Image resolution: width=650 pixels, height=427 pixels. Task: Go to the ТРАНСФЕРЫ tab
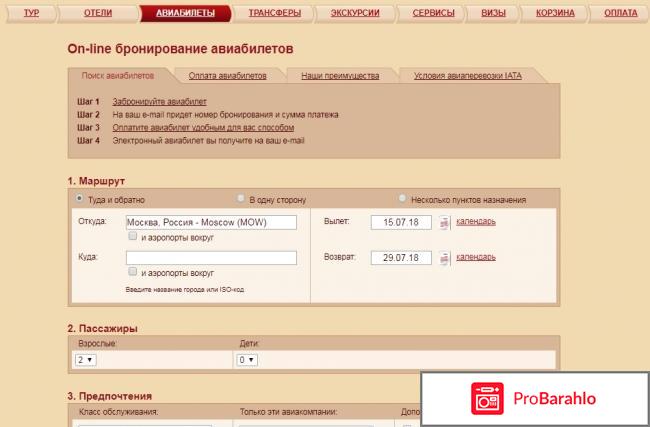pyautogui.click(x=274, y=13)
